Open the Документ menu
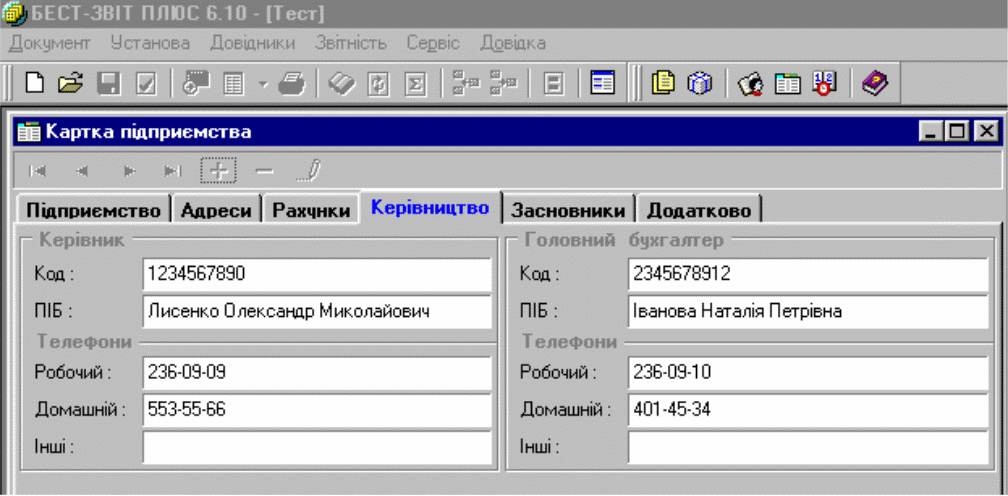 [x=49, y=43]
